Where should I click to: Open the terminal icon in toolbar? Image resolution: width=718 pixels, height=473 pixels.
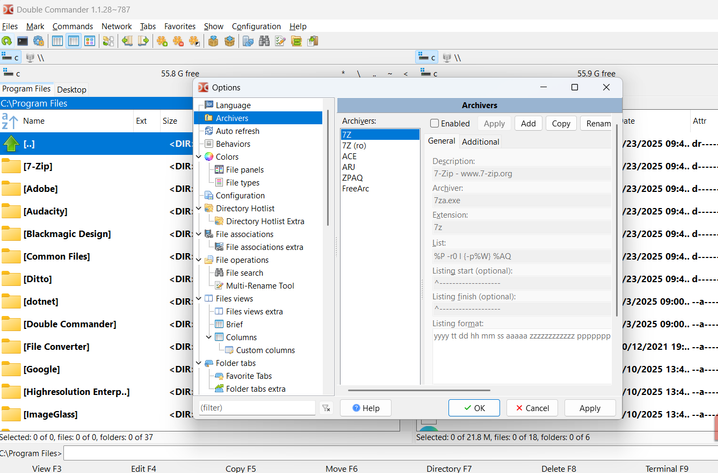[x=22, y=41]
